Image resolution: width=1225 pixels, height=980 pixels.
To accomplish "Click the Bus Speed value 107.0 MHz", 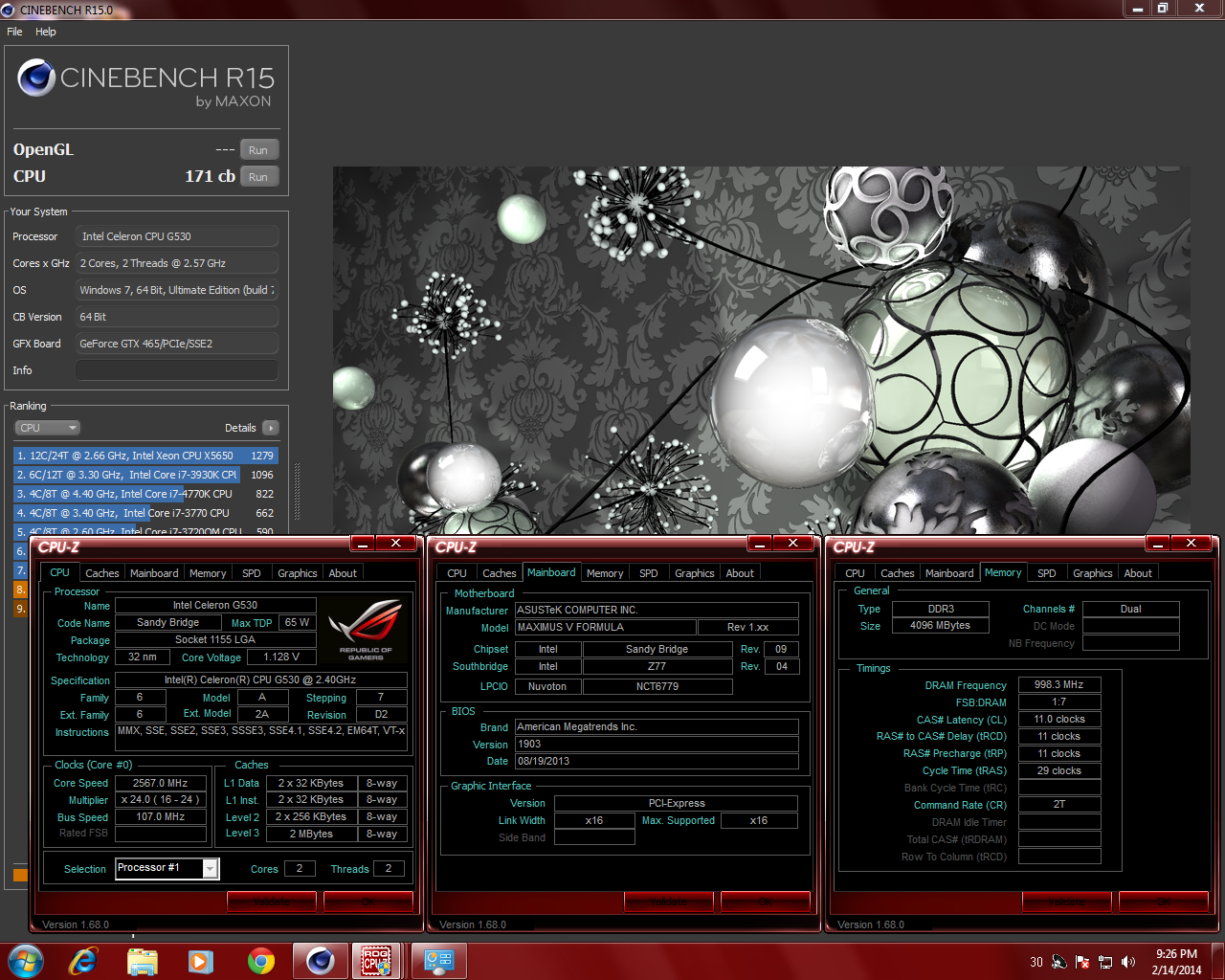I will tap(160, 817).
